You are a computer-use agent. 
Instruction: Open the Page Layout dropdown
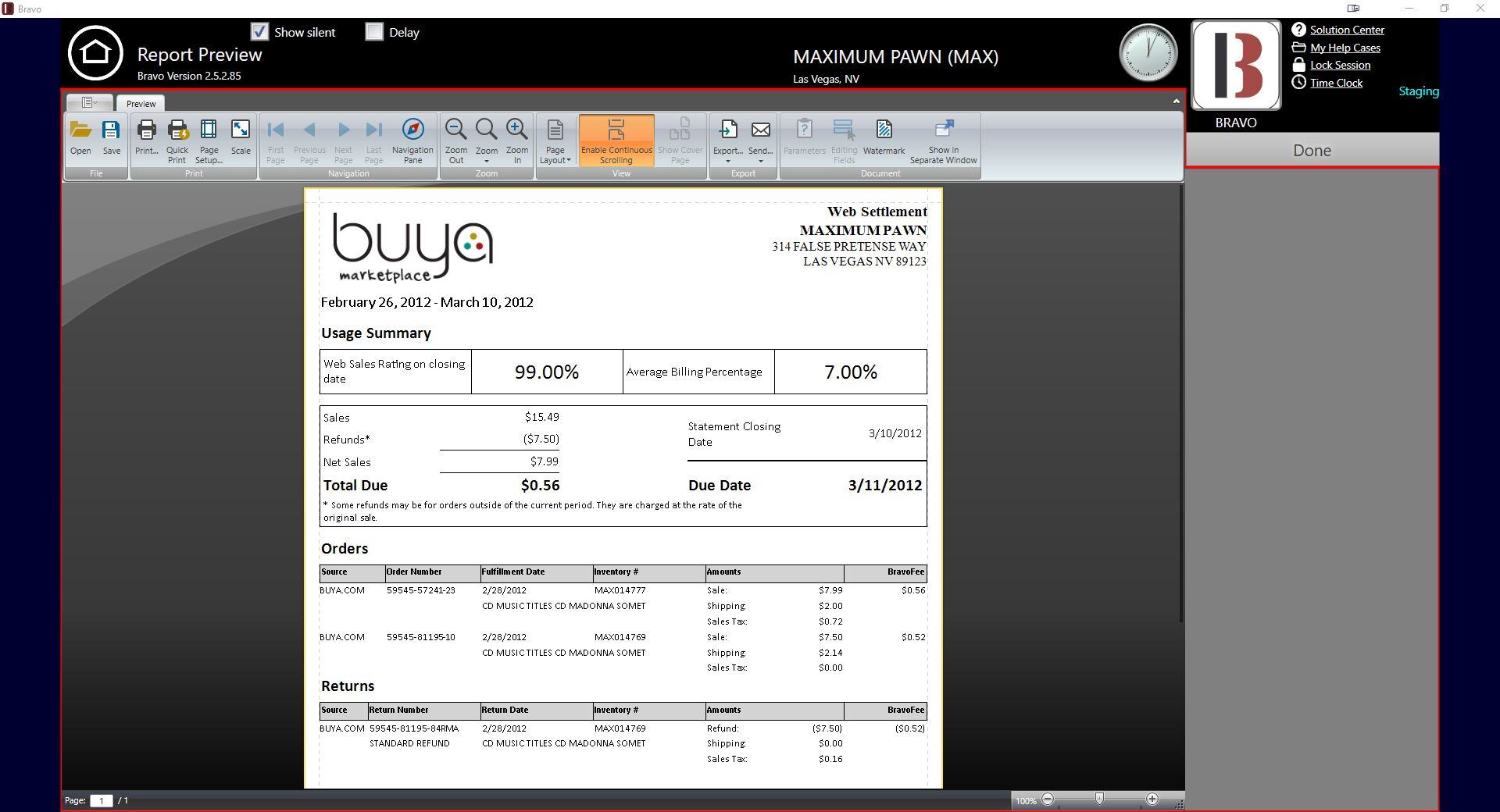point(555,141)
